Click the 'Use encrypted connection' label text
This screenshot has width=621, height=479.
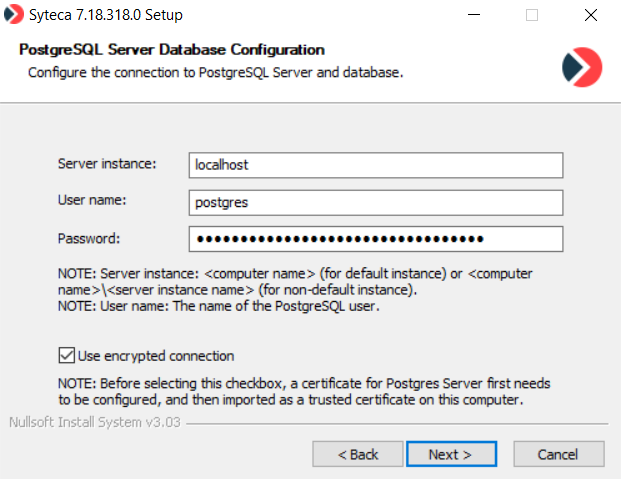155,355
